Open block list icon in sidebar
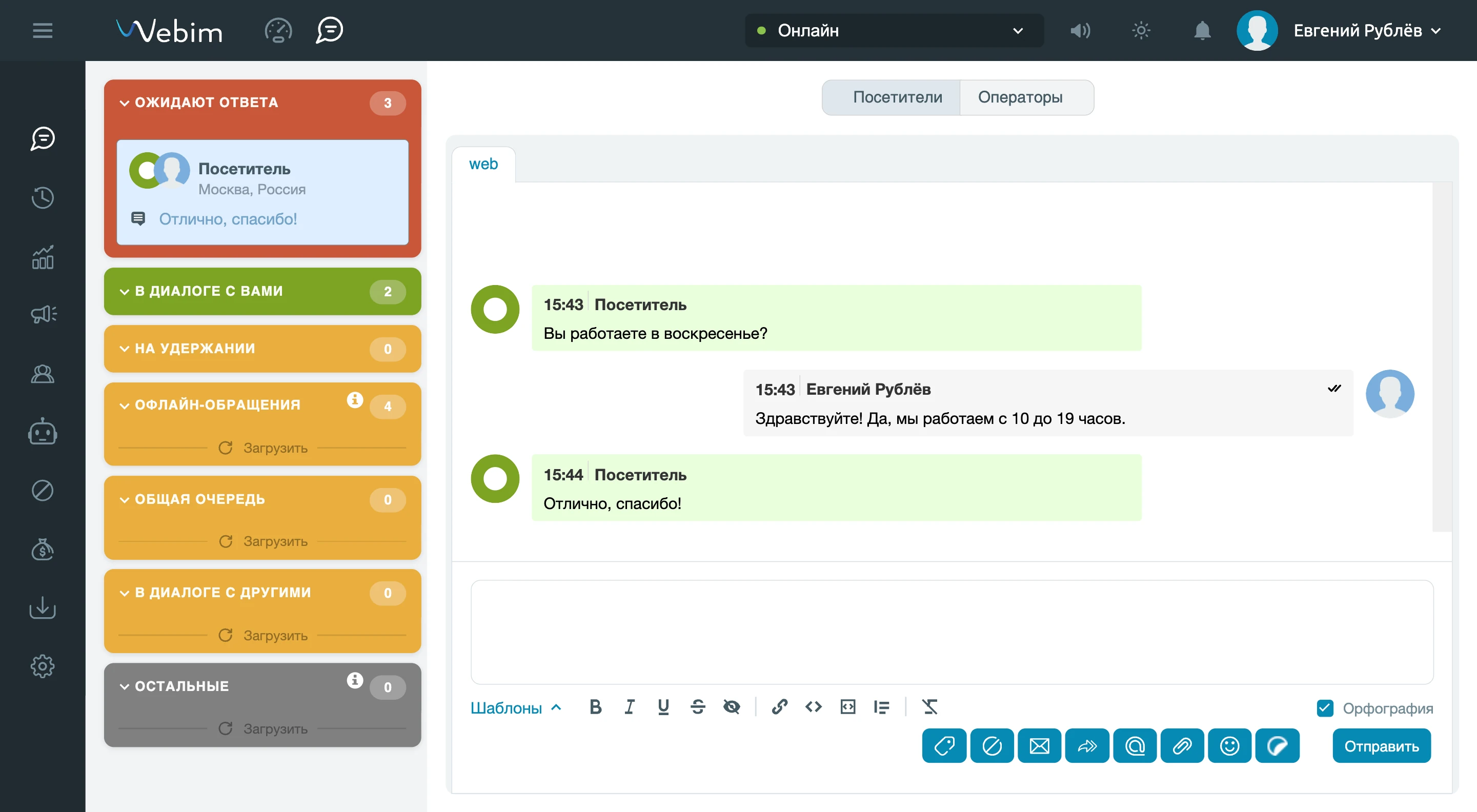The width and height of the screenshot is (1477, 812). (x=43, y=491)
